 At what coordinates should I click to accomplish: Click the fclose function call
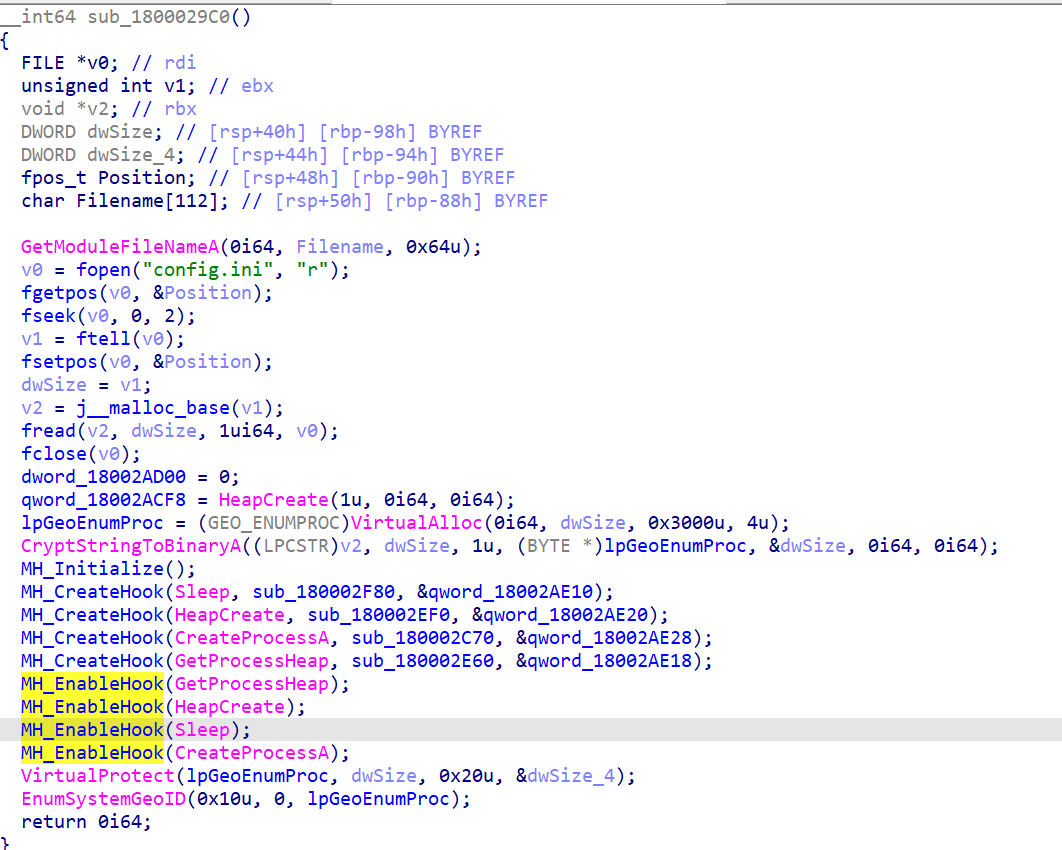pos(49,454)
